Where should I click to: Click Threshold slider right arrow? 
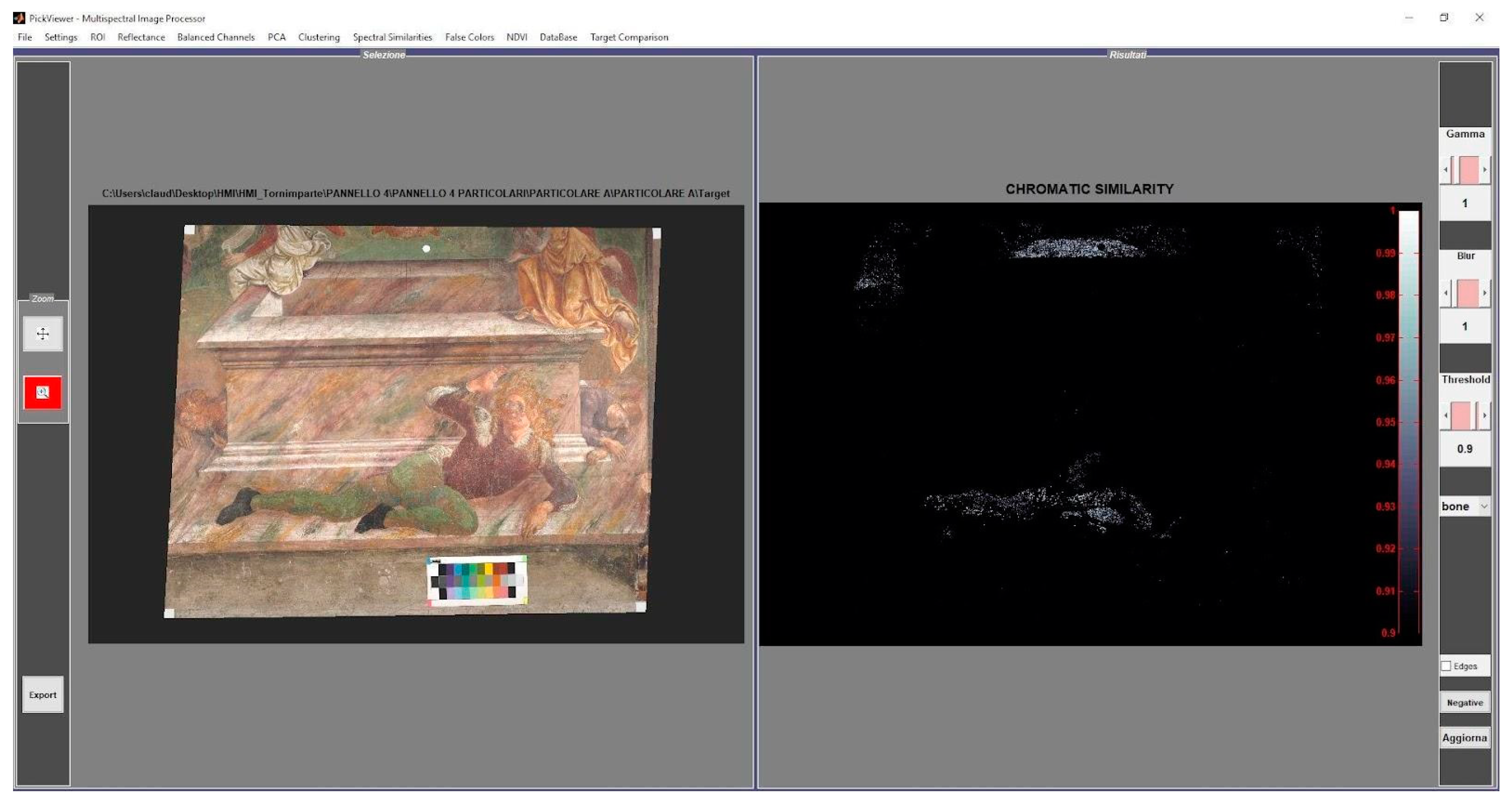[1485, 416]
